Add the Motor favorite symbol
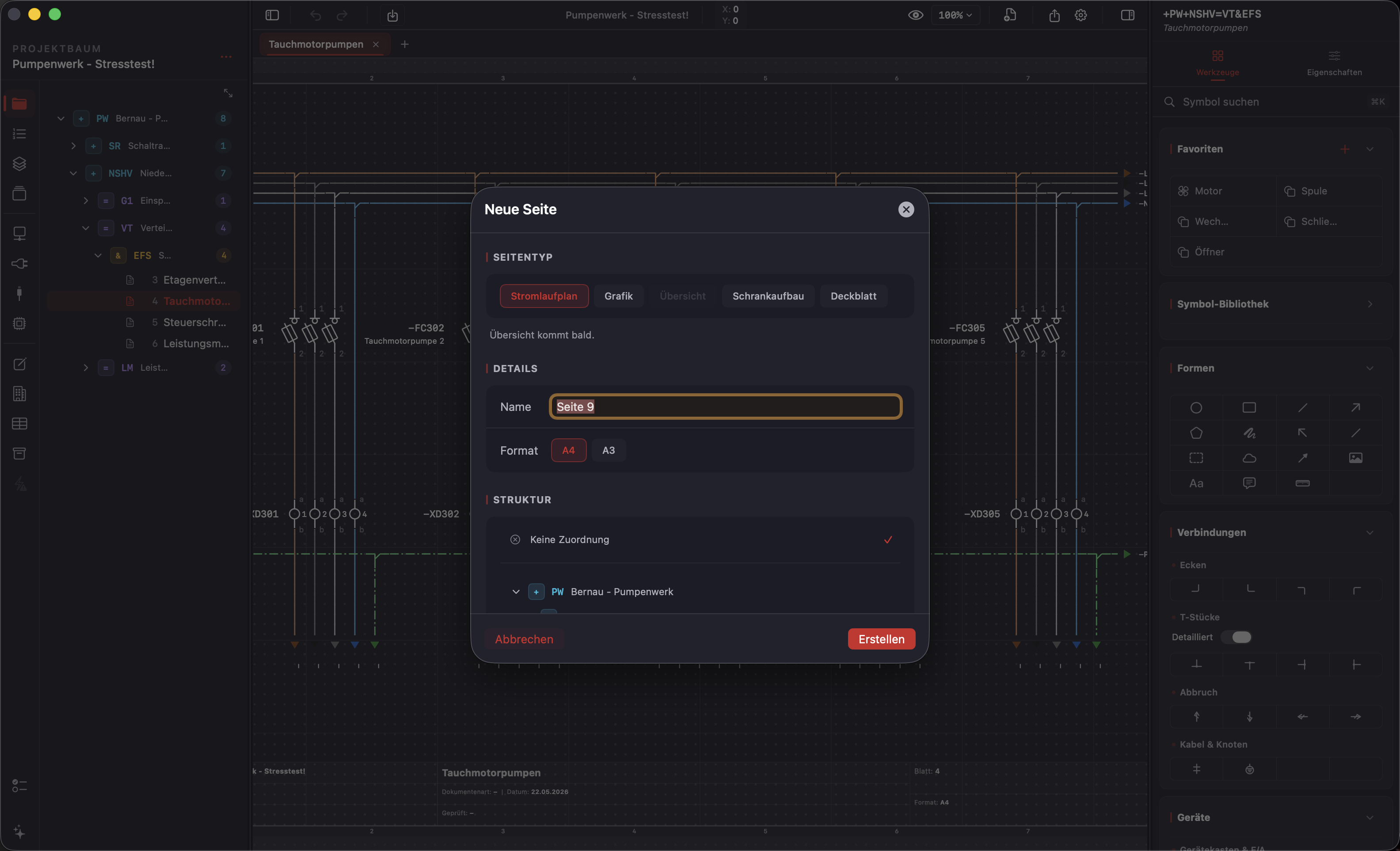The height and width of the screenshot is (851, 1400). [x=1223, y=191]
